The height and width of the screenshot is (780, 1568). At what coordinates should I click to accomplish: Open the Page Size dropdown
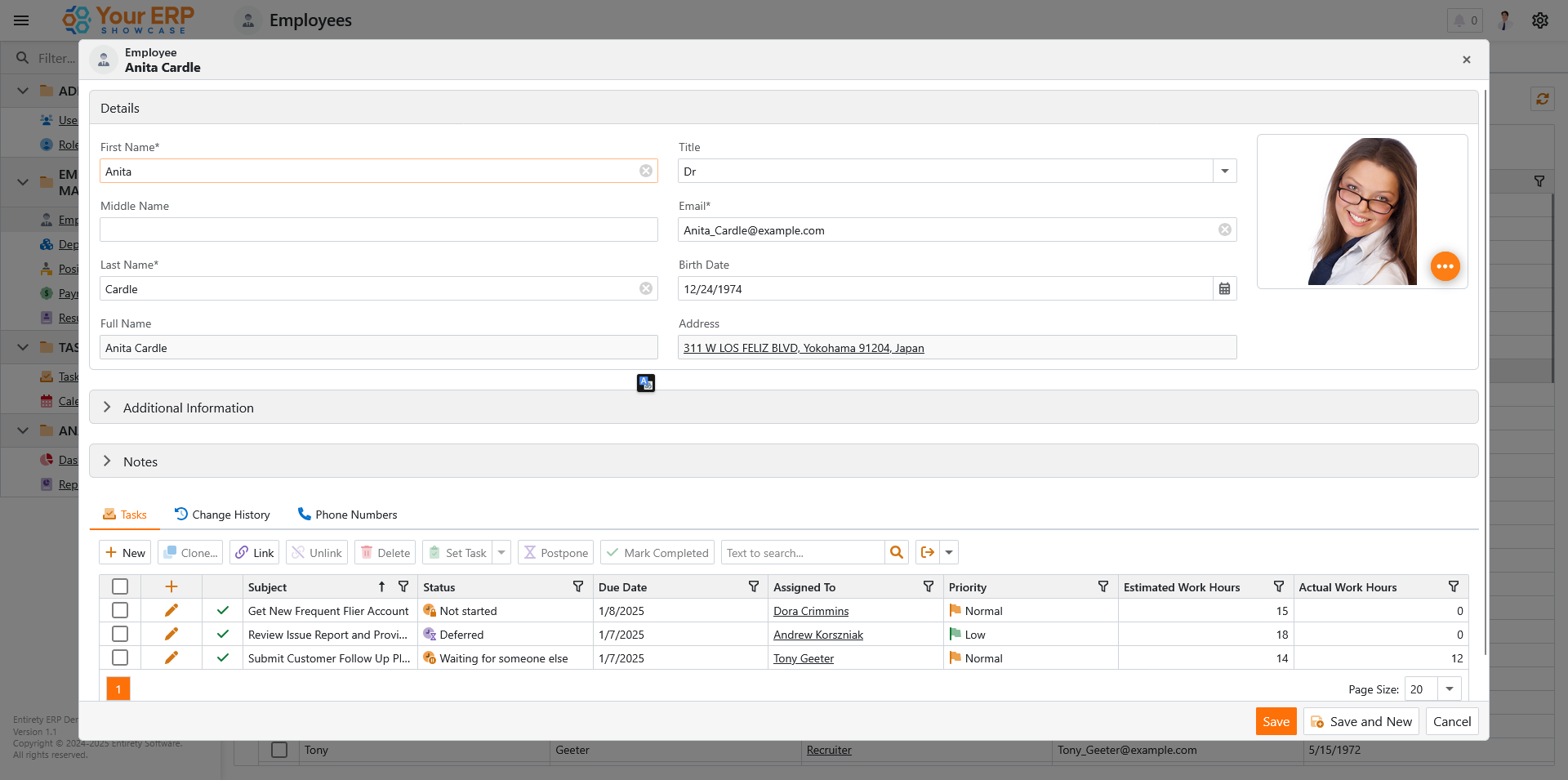click(1449, 689)
